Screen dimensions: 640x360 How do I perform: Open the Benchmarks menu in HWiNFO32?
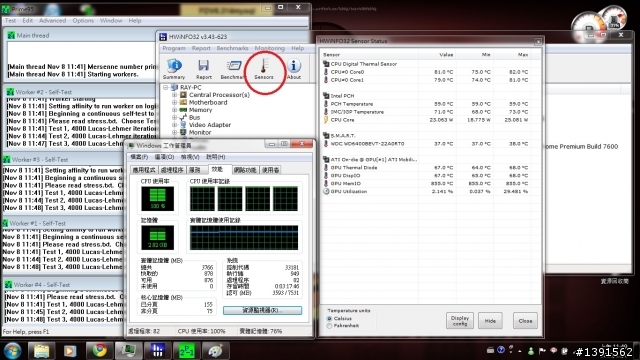[232, 48]
